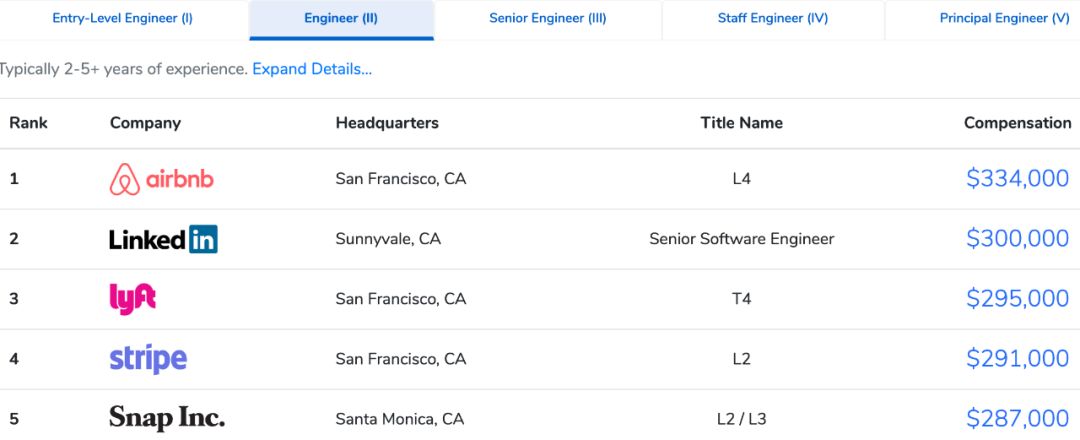Click LinkedIn's $300,000 compensation figure

tap(1017, 239)
